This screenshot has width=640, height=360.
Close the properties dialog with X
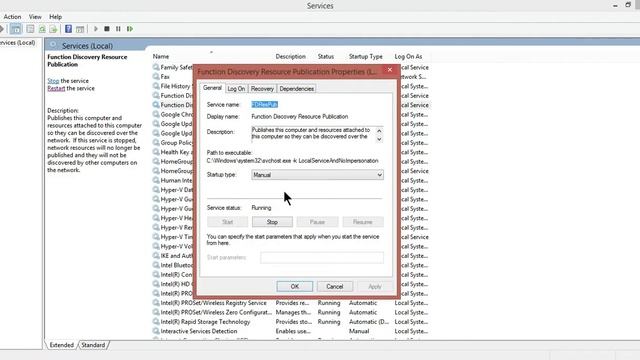click(x=390, y=70)
